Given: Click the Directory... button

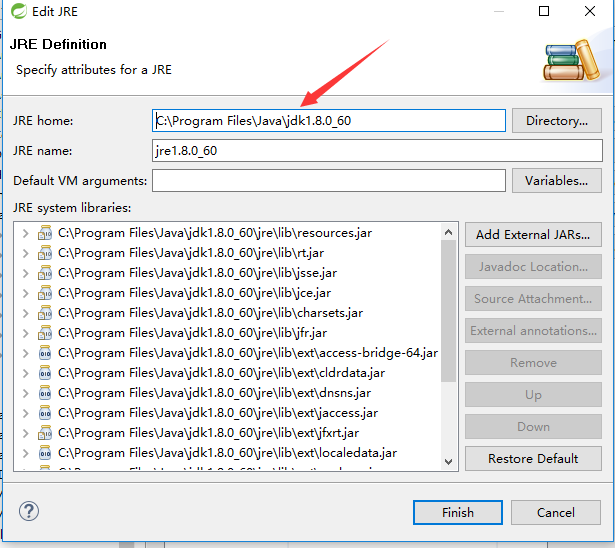Looking at the screenshot, I should (x=557, y=121).
